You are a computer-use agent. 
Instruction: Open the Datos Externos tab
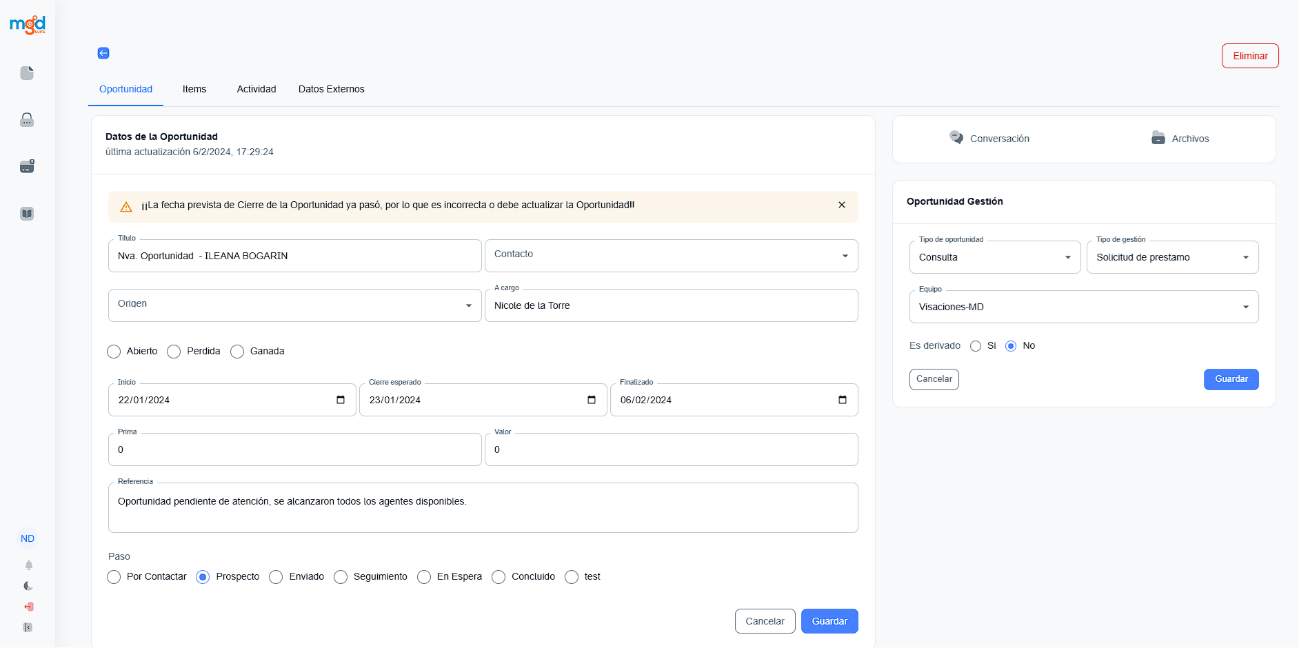pos(331,89)
